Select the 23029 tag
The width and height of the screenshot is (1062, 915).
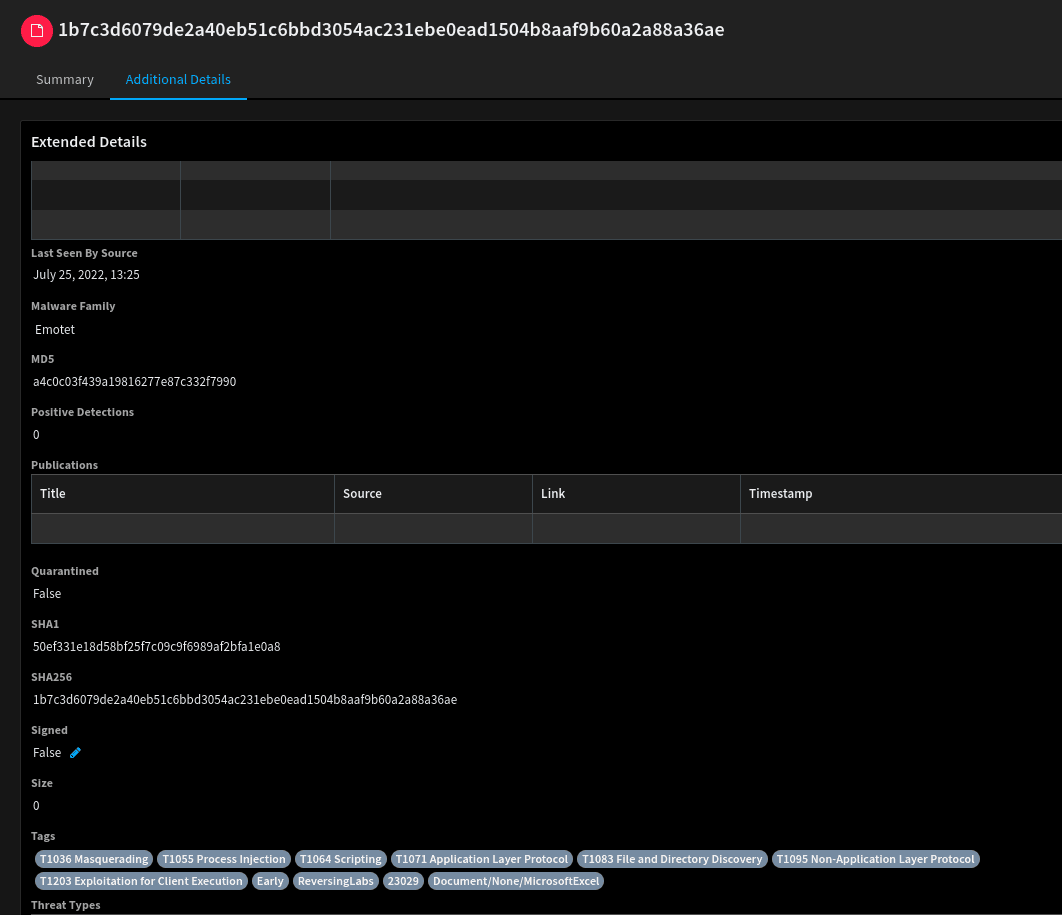click(403, 880)
